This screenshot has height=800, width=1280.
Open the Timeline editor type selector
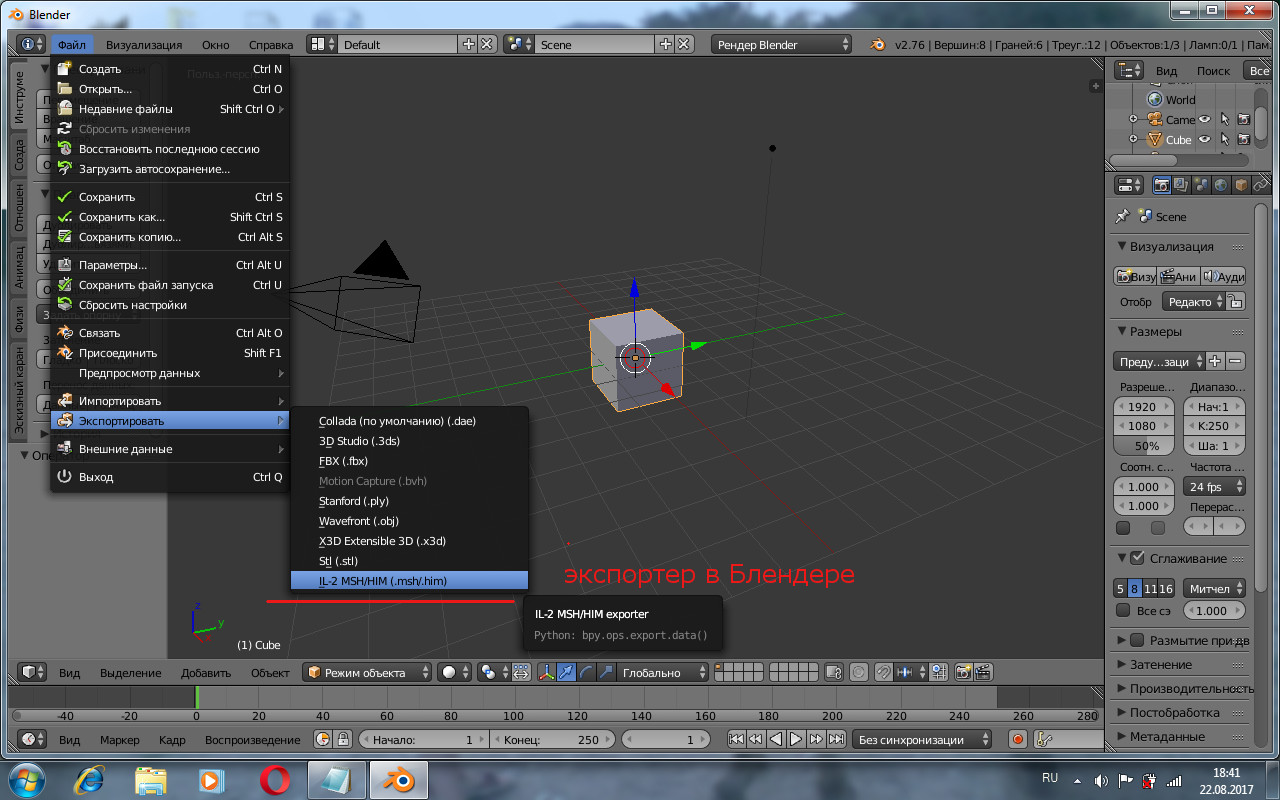pyautogui.click(x=32, y=739)
